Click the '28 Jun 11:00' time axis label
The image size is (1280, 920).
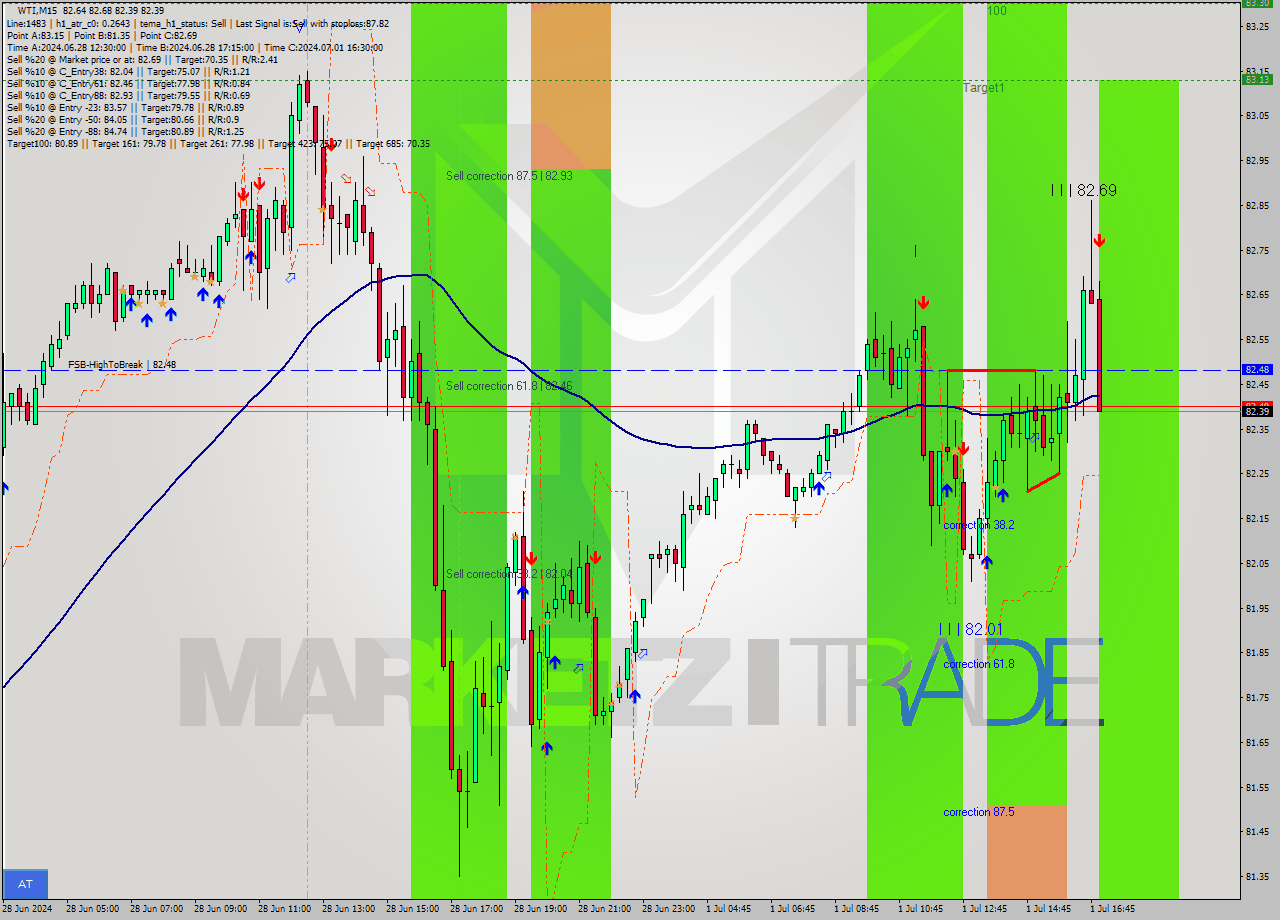coord(284,909)
